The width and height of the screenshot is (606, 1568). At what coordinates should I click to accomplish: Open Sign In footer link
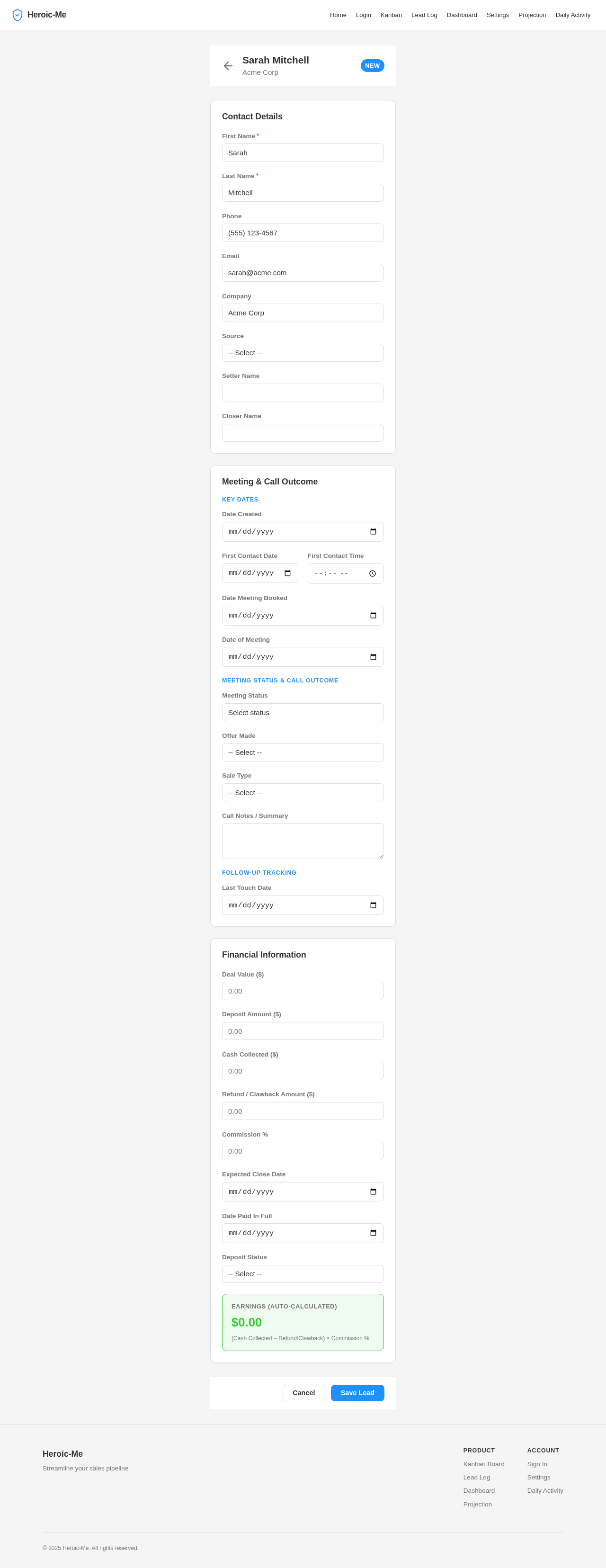[537, 1464]
